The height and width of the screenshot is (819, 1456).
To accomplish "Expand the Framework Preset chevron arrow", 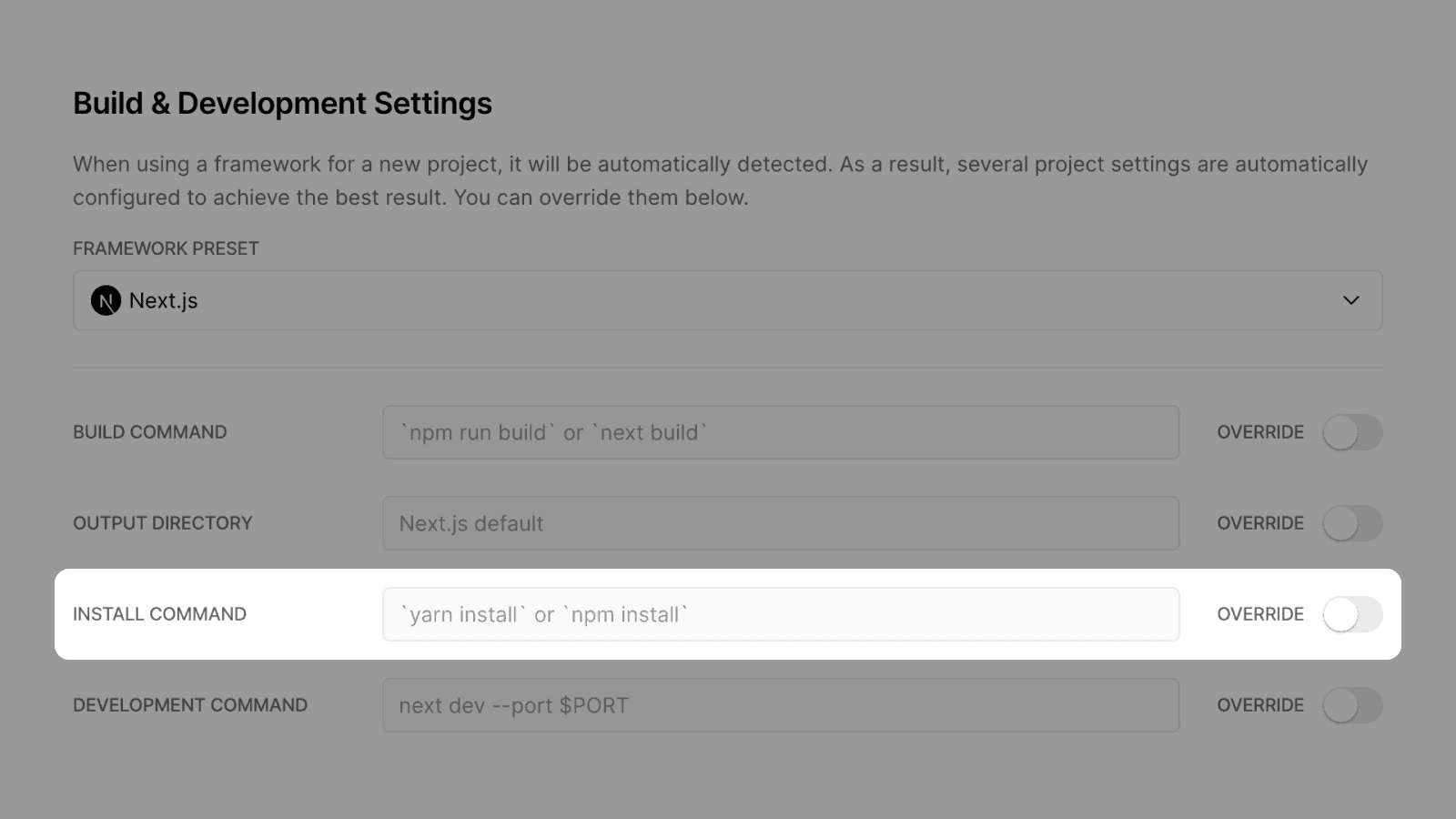I will click(x=1351, y=300).
